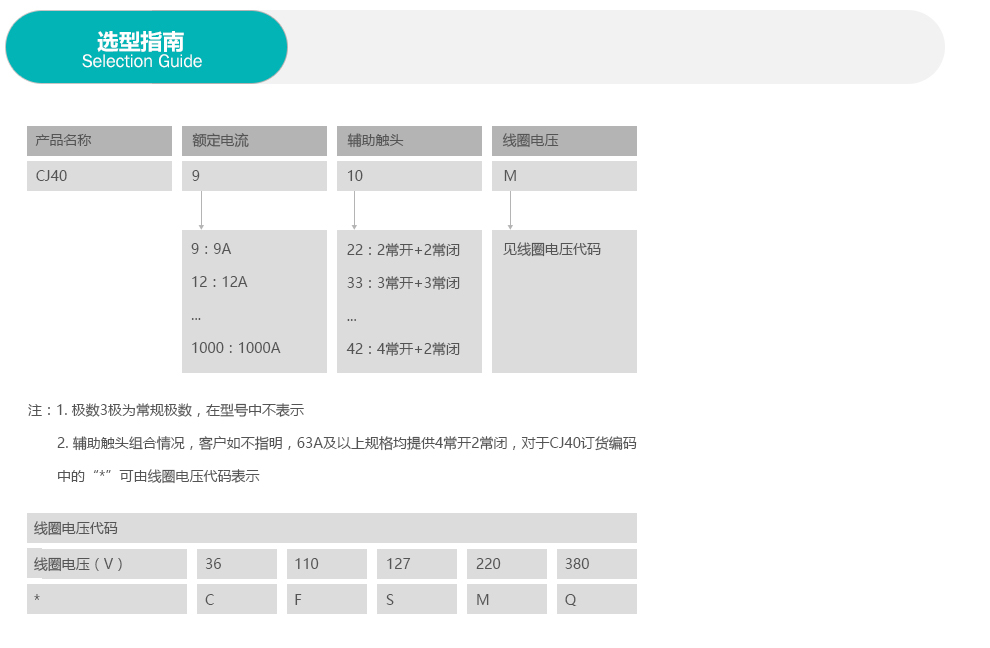Click the text 12：12A
Viewport: 990px width, 648px height.
point(219,282)
